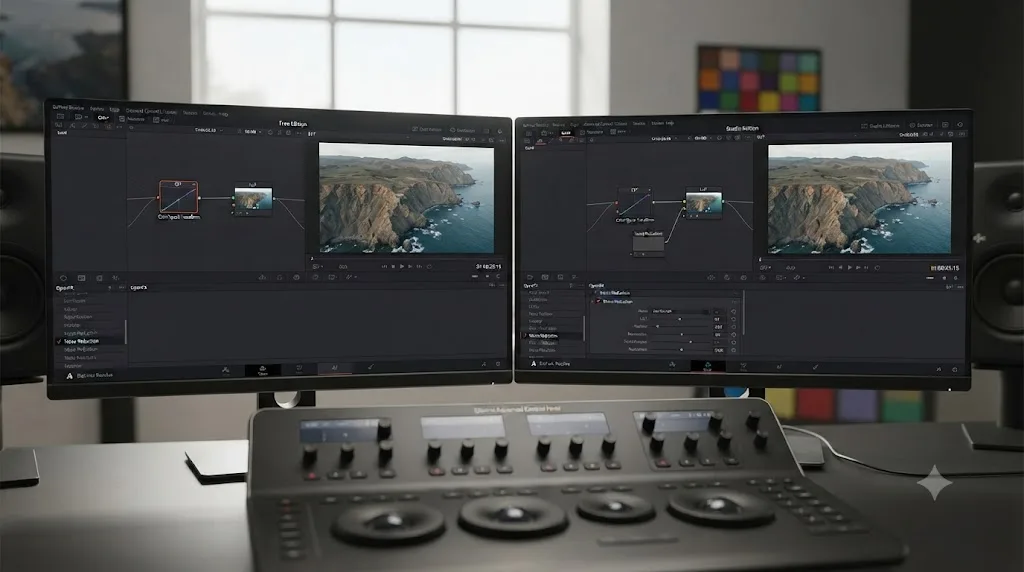The height and width of the screenshot is (572, 1024).
Task: Switch to the checkmark page tab in Studio Edition
Action: coord(815,368)
